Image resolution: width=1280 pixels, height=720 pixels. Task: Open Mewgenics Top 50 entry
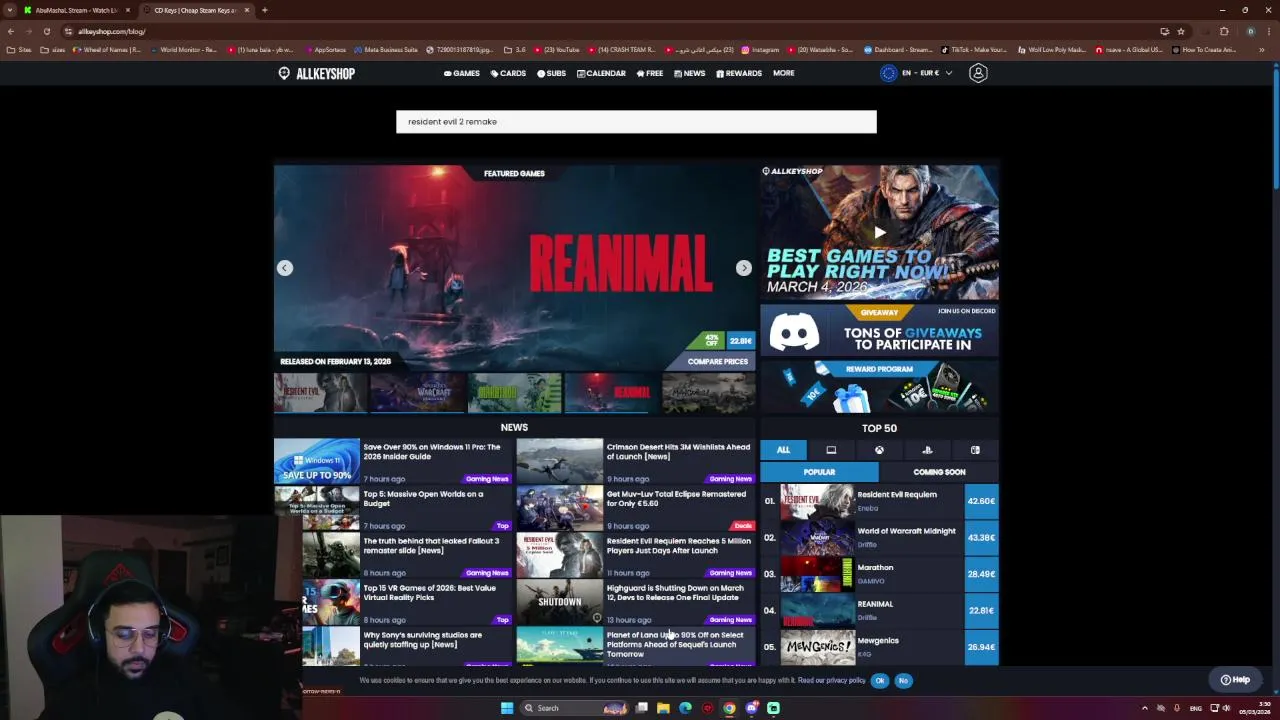point(880,647)
